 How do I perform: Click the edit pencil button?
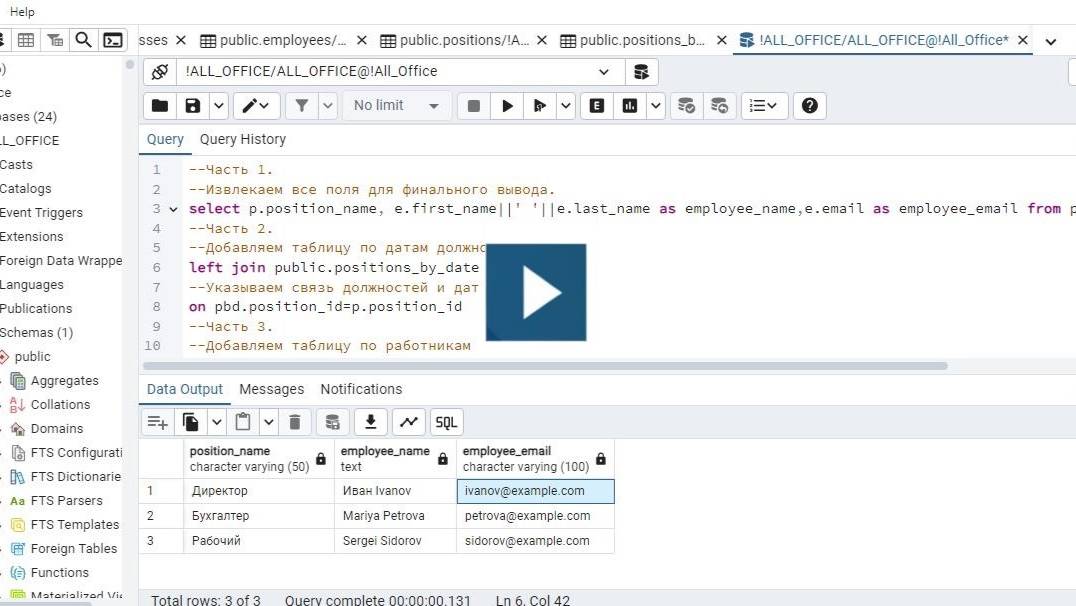tap(256, 106)
